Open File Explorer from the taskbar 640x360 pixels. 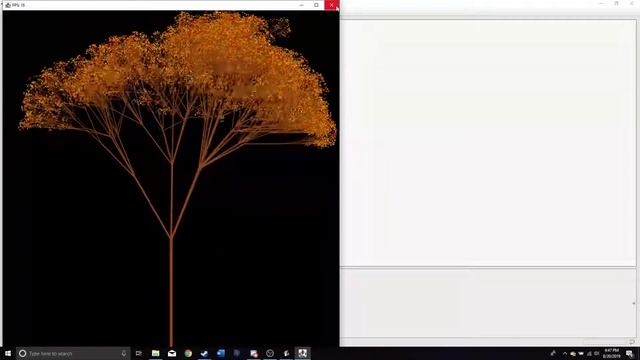tap(156, 353)
